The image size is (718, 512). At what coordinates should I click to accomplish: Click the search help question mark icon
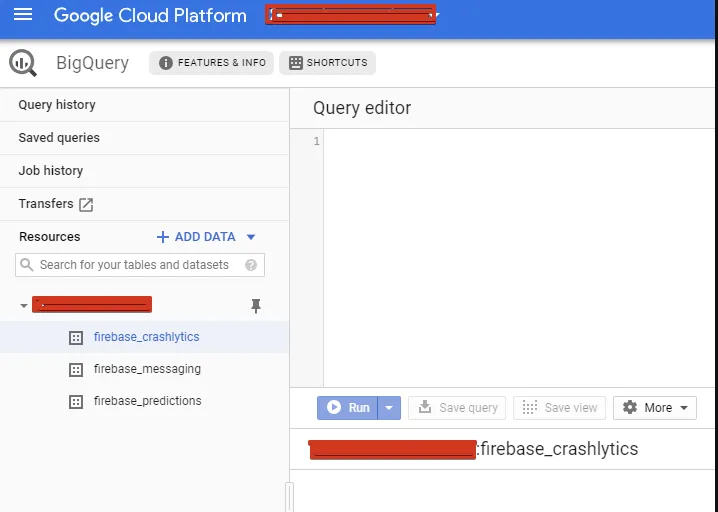251,265
